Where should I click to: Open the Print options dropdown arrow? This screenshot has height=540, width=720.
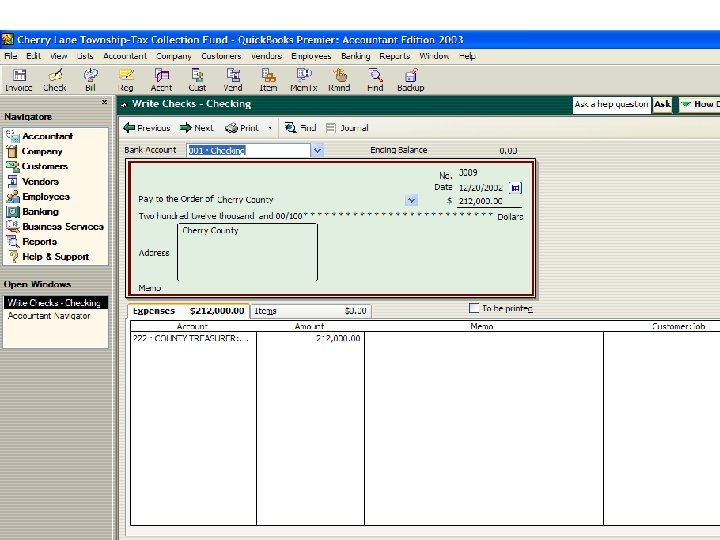(x=270, y=128)
